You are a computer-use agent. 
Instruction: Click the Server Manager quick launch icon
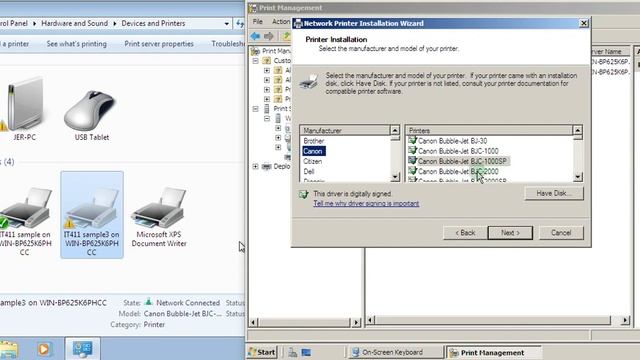[x=293, y=353]
